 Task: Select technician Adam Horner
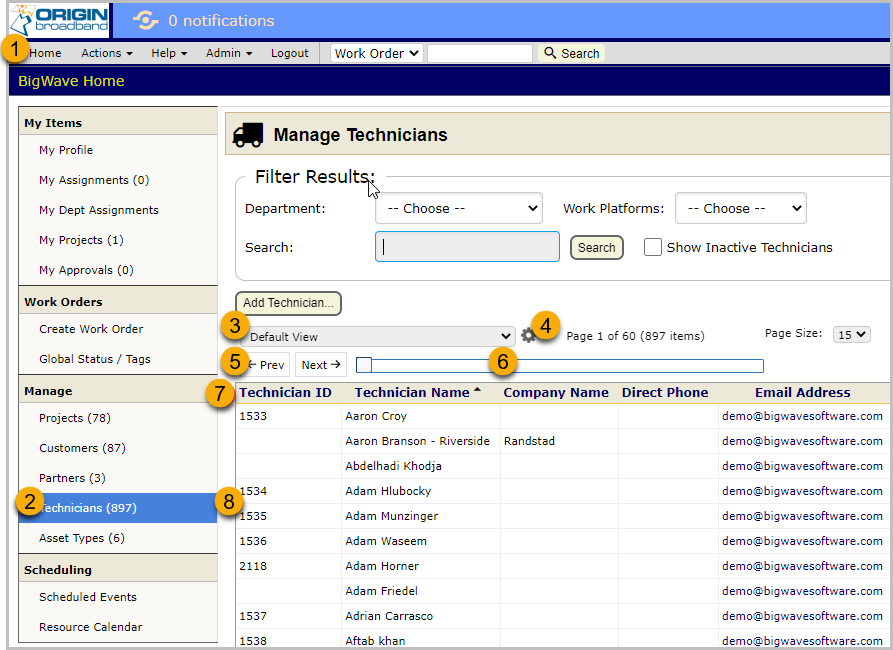382,566
